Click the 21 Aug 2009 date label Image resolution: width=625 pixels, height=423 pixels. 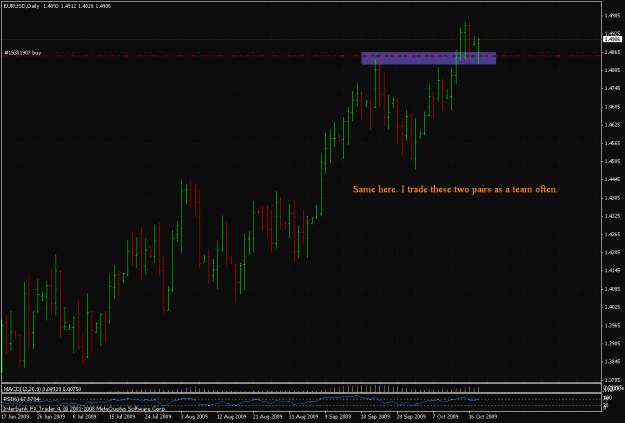267,417
